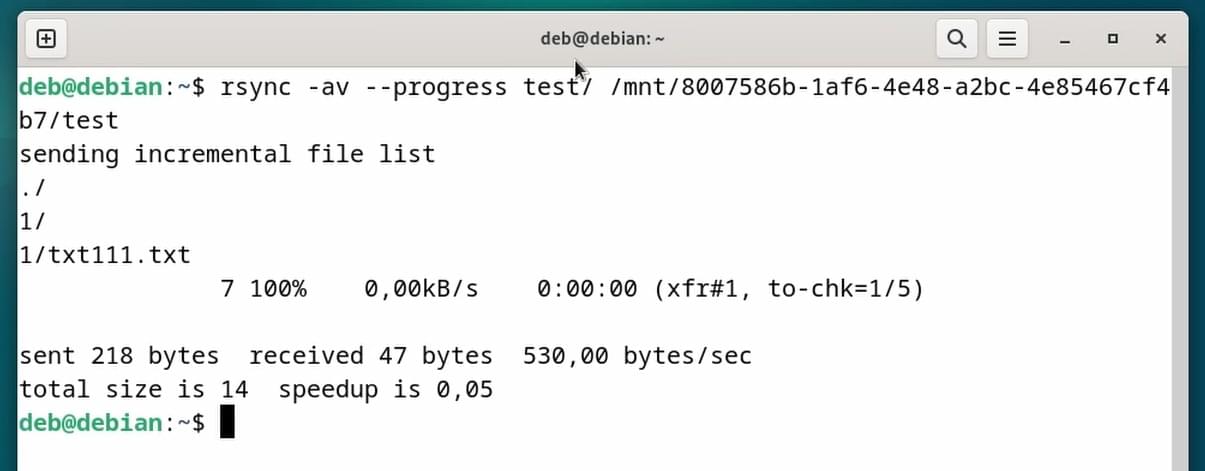Click the 0,00kB/s transfer speed
The height and width of the screenshot is (471, 1205).
[421, 289]
